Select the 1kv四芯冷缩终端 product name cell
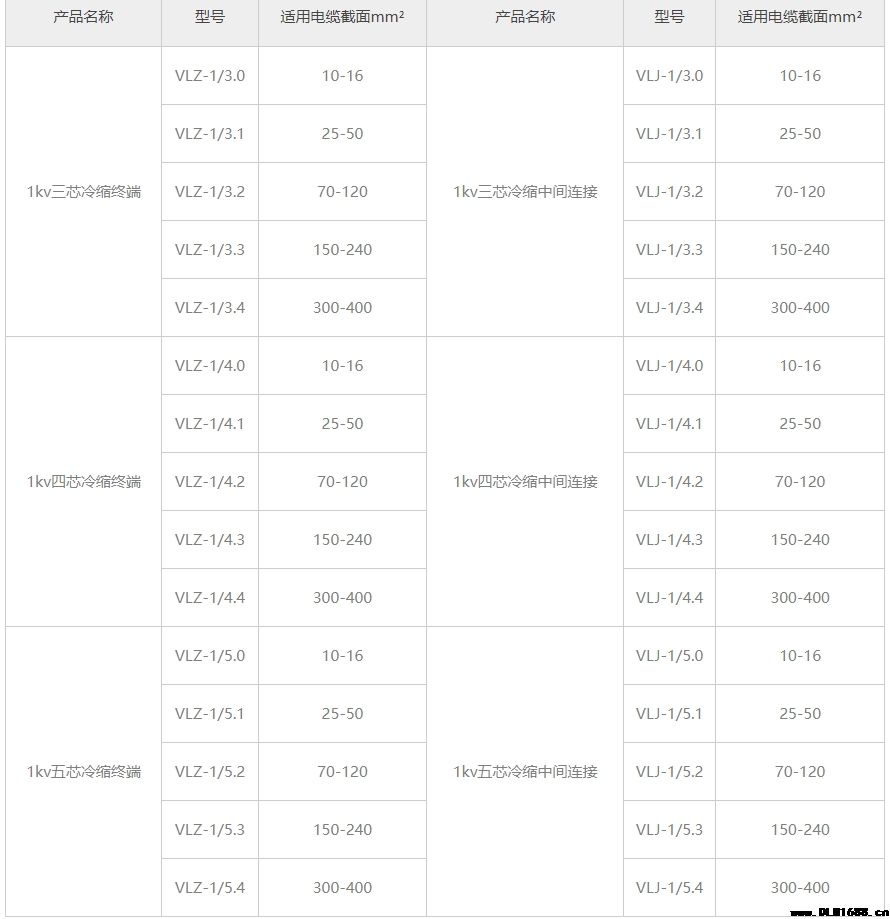The image size is (890, 919). 84,482
